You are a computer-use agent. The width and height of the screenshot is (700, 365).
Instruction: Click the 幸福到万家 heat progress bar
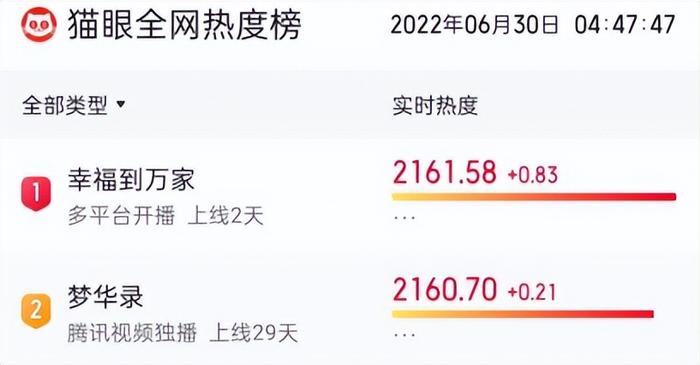click(534, 197)
